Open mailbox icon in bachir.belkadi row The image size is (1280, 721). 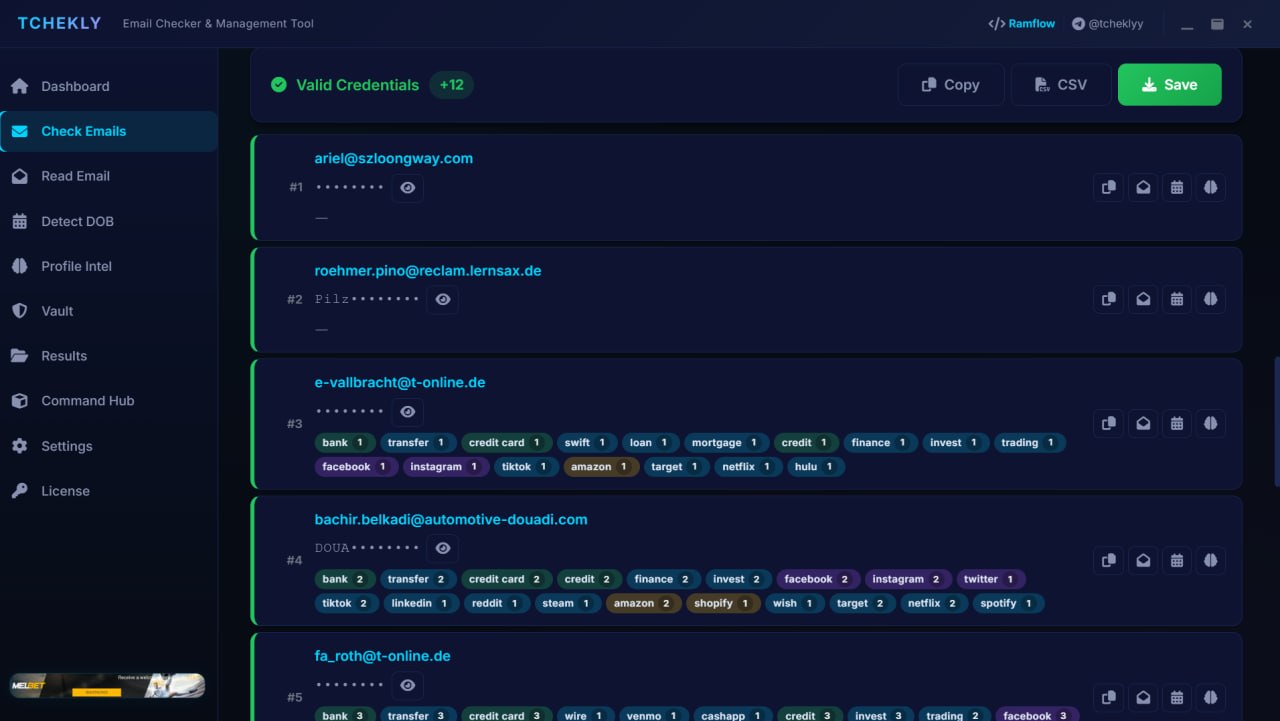pyautogui.click(x=1142, y=560)
